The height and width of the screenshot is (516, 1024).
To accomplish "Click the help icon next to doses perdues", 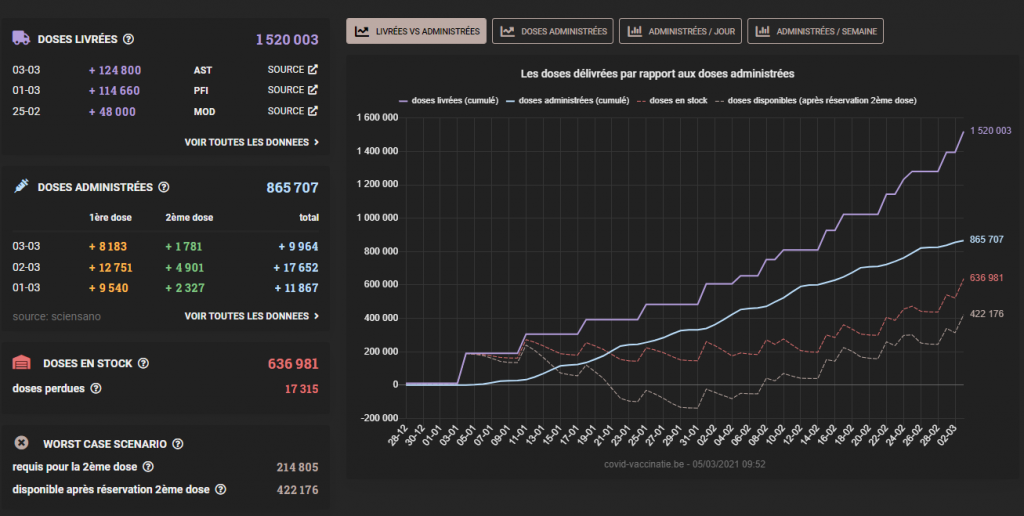I will click(x=96, y=388).
